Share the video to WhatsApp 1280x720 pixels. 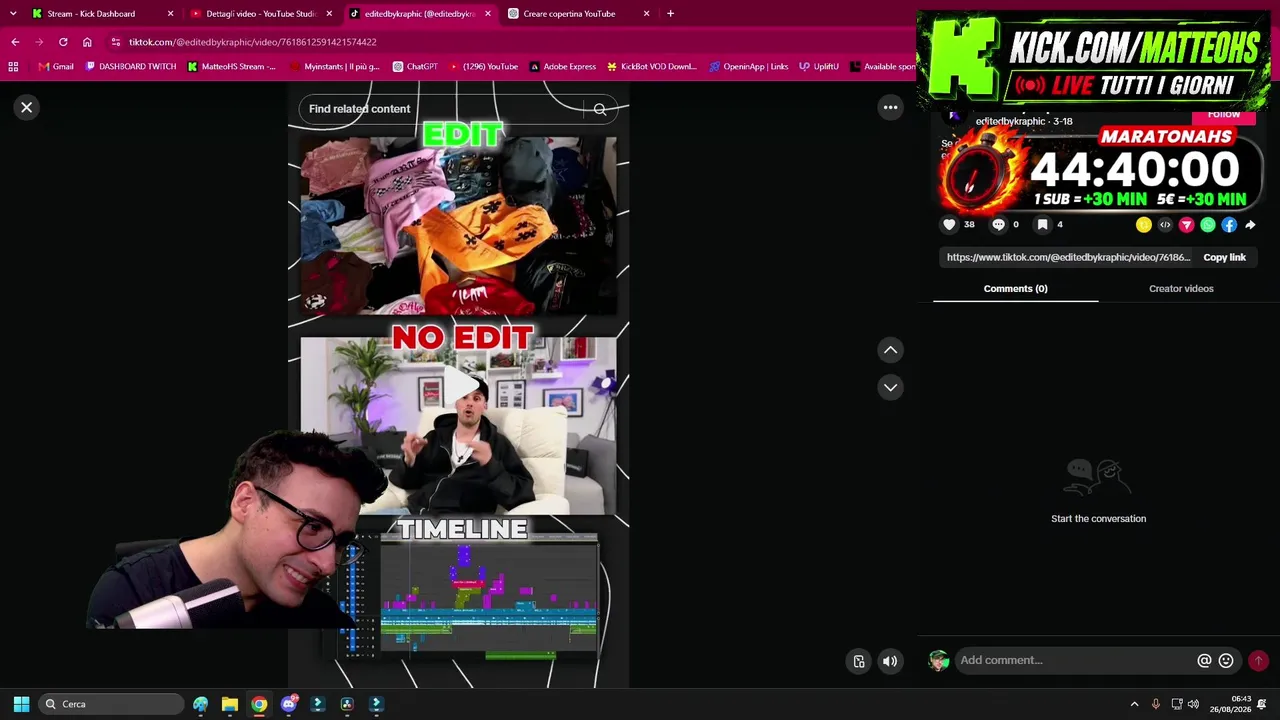pos(1208,225)
